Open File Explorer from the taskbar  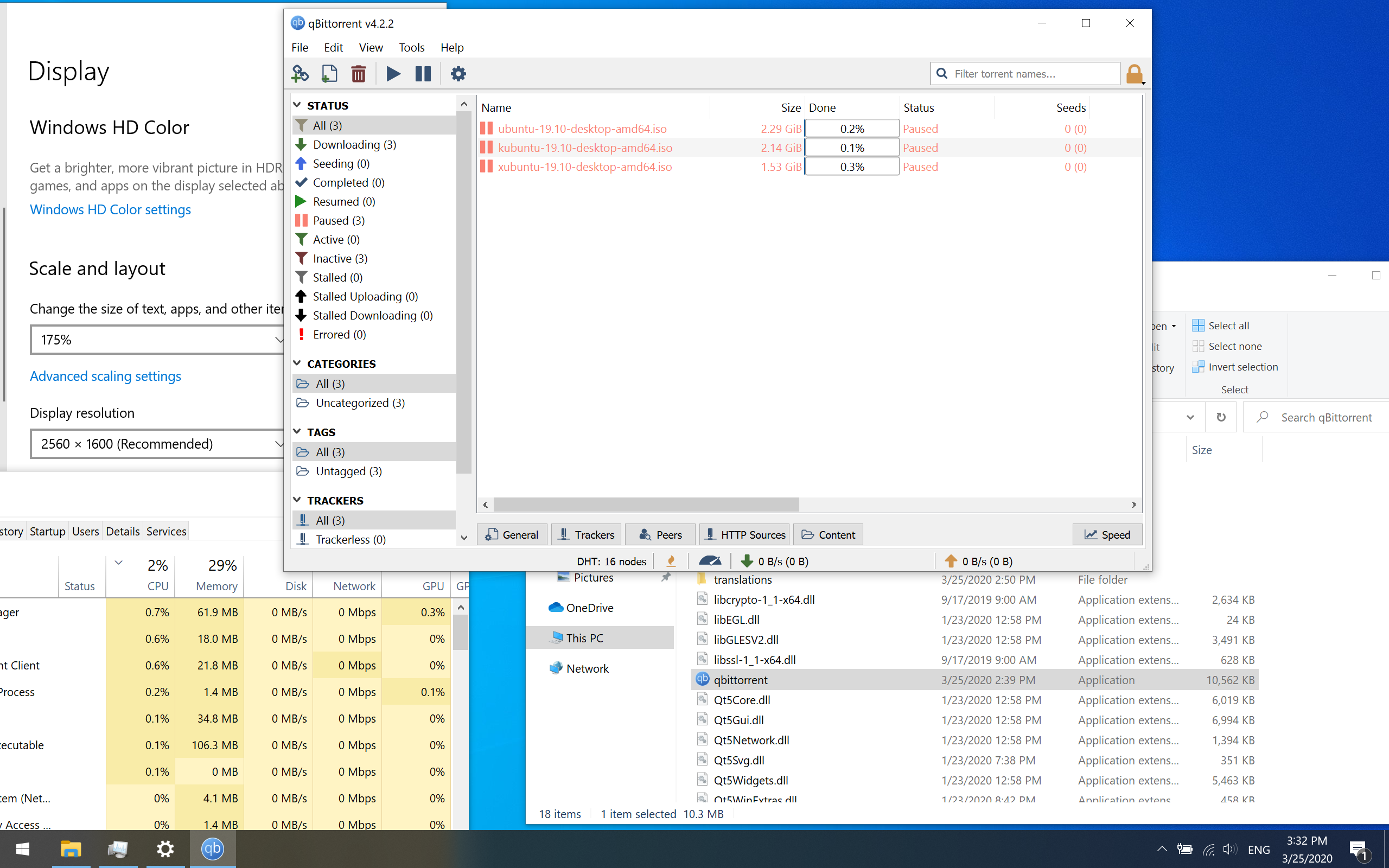pos(71,848)
